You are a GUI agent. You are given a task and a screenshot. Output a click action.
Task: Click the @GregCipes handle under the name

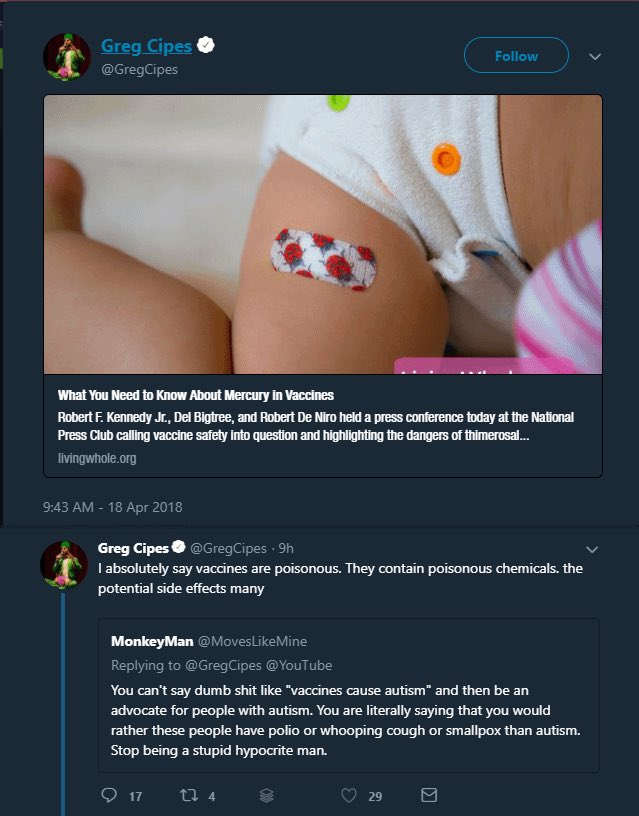pos(139,69)
